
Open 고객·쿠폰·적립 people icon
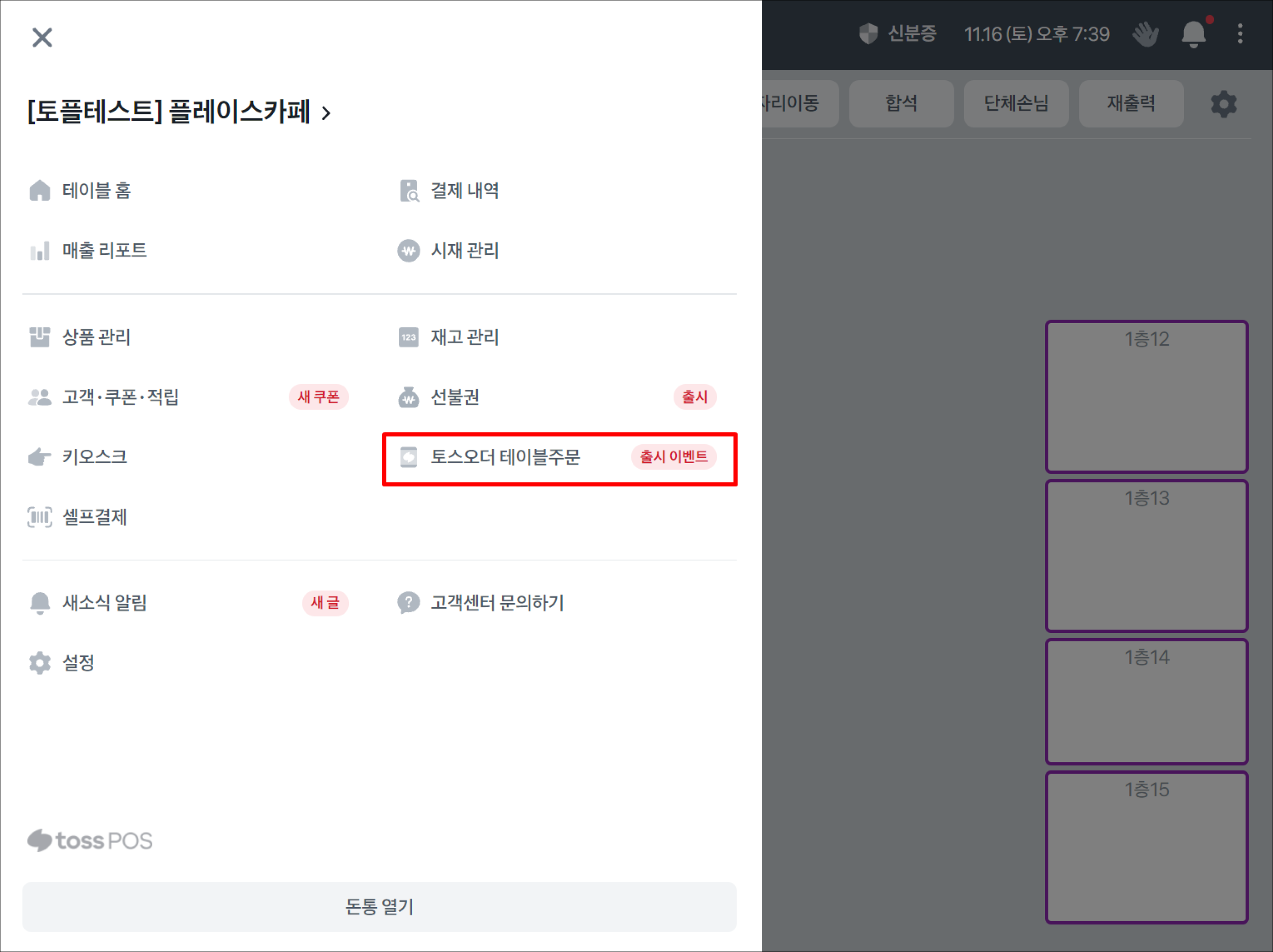[x=39, y=397]
